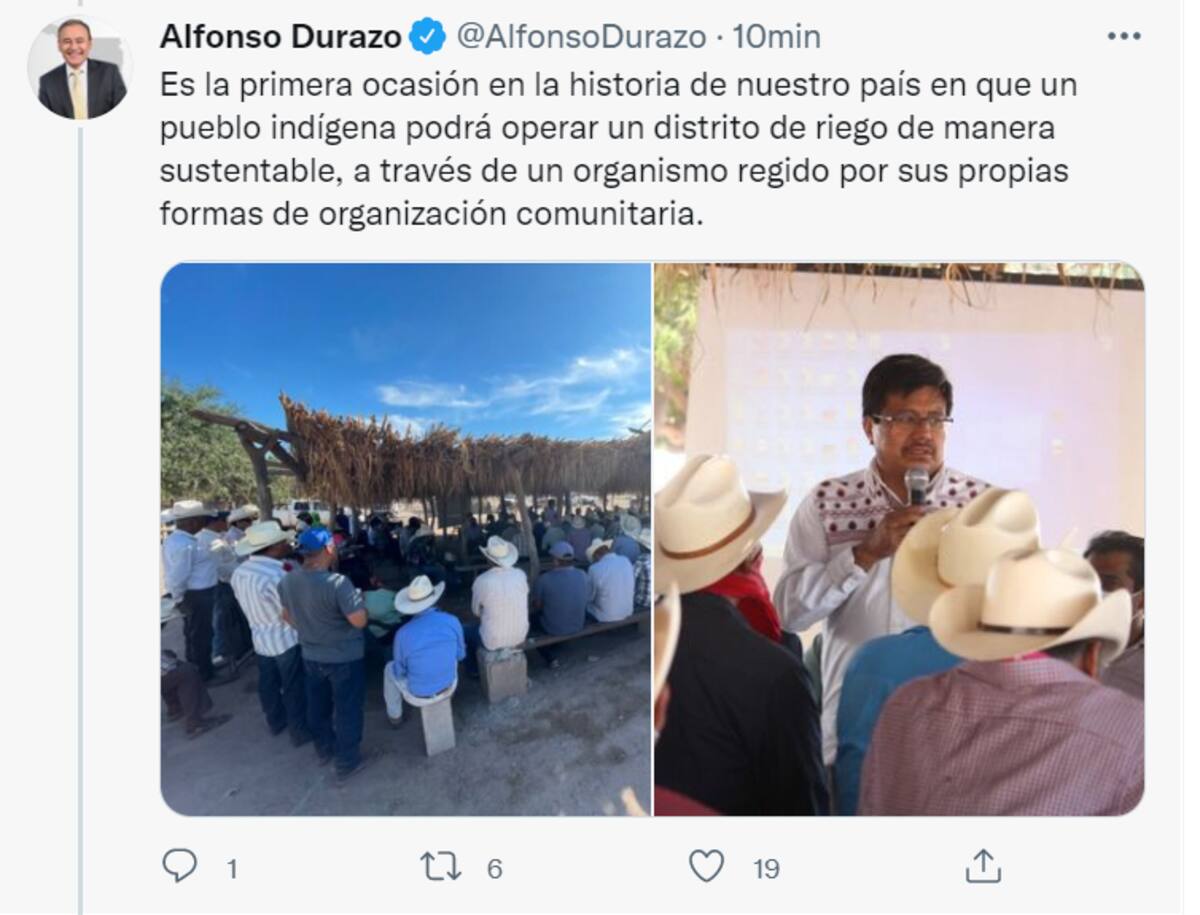Screen dimensions: 1200x915
Task: Click the microphone held in the right photo
Action: tap(916, 487)
